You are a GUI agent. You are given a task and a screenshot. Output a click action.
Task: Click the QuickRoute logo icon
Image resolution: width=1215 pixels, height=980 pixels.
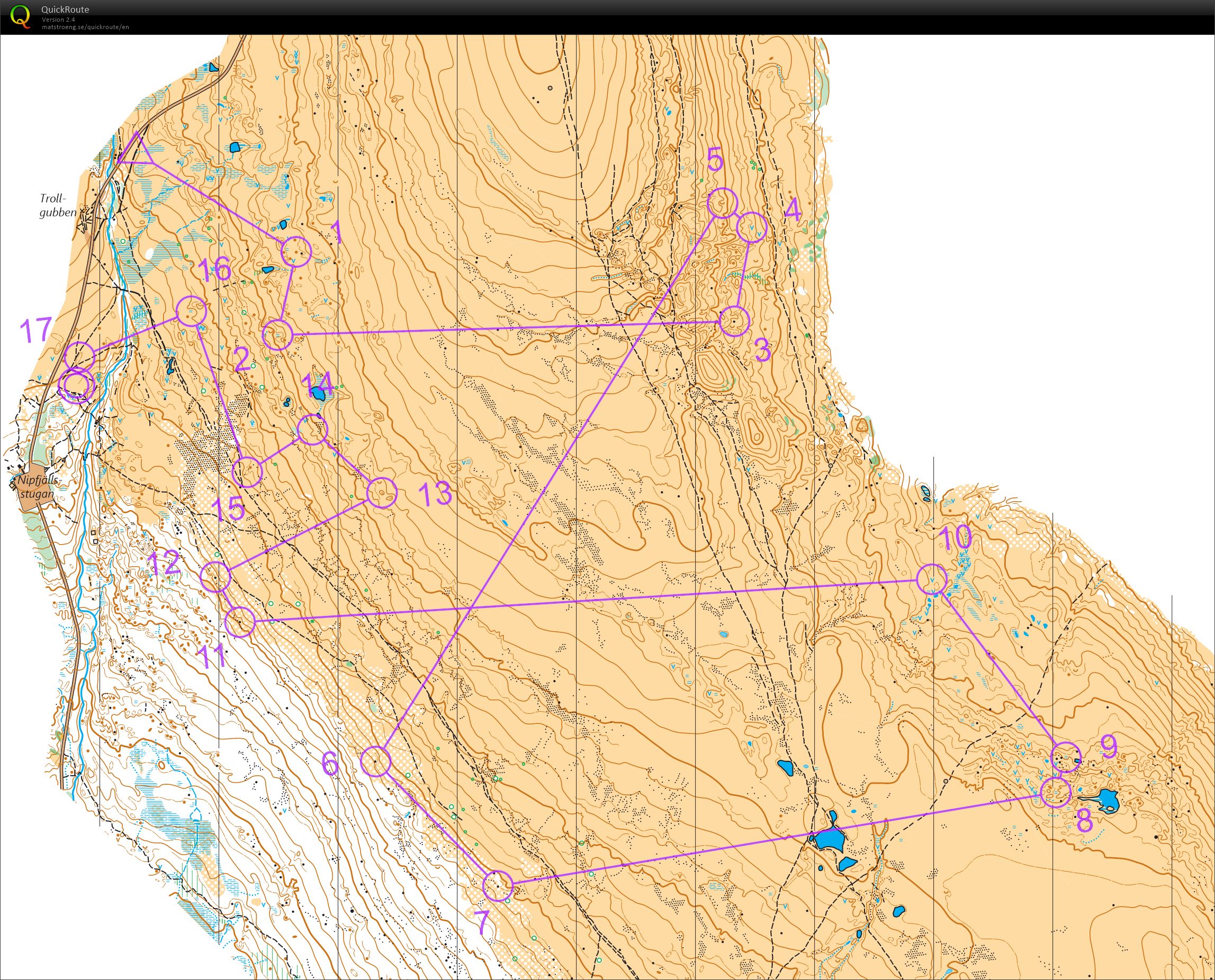(20, 16)
